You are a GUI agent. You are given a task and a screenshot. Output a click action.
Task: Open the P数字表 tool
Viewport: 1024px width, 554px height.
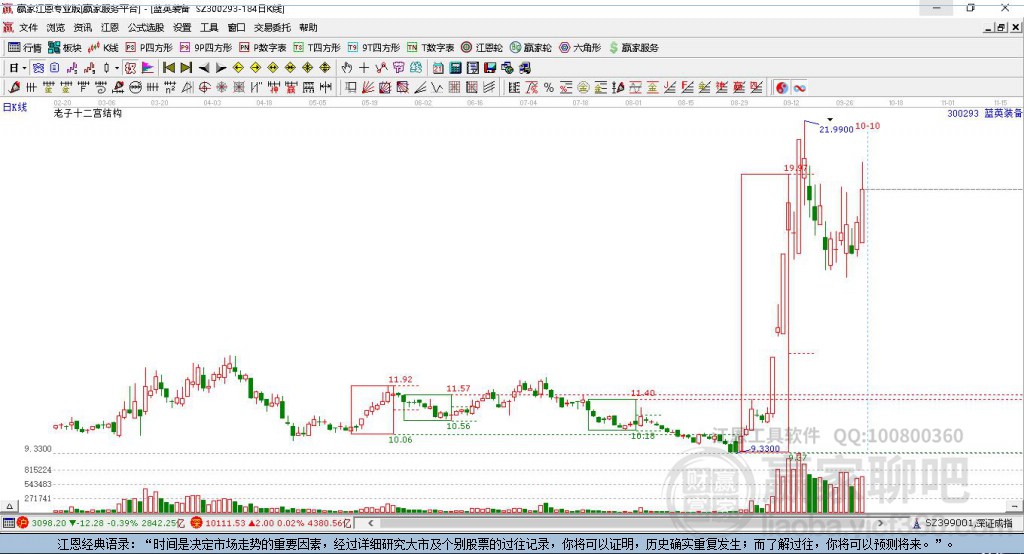click(x=263, y=48)
